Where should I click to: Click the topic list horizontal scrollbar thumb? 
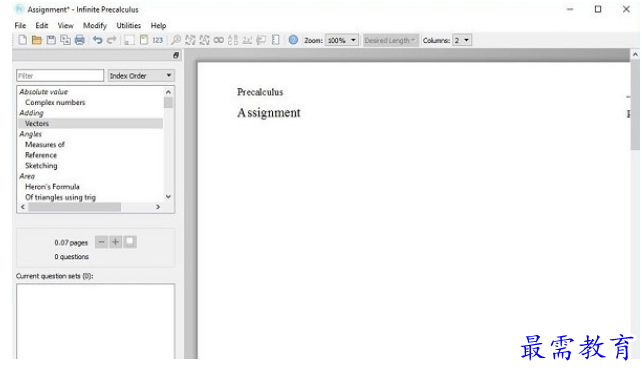[x=75, y=207]
